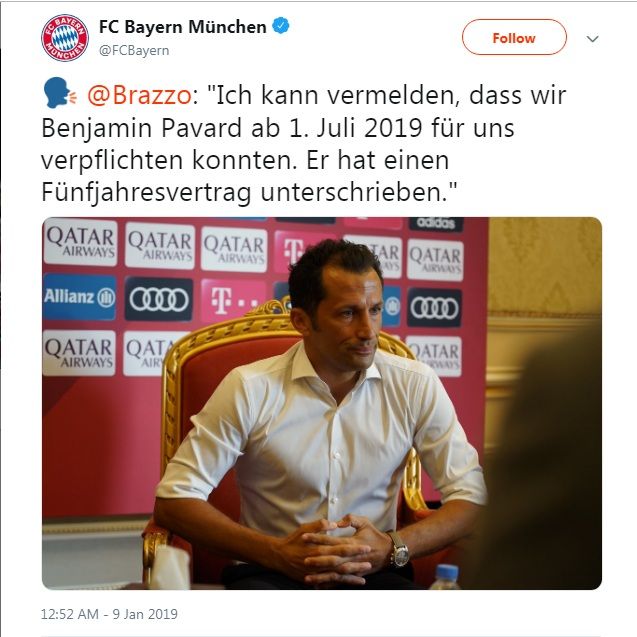Click the wristwatch in the photo
The width and height of the screenshot is (637, 637).
399,550
